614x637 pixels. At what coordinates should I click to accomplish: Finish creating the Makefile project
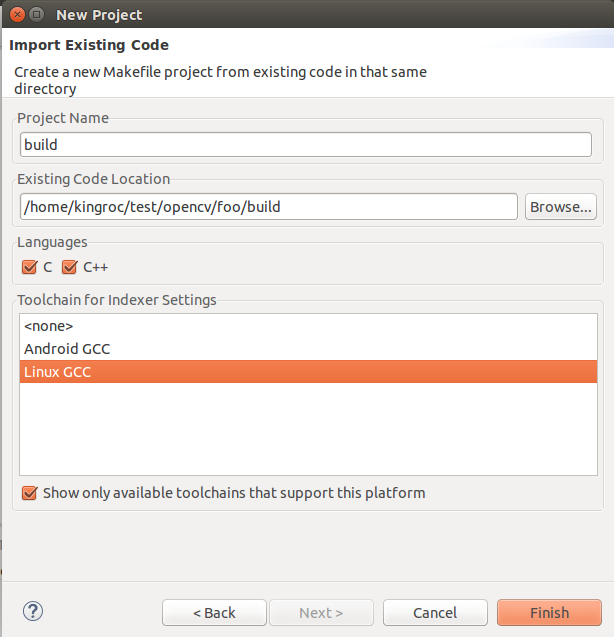click(x=549, y=613)
